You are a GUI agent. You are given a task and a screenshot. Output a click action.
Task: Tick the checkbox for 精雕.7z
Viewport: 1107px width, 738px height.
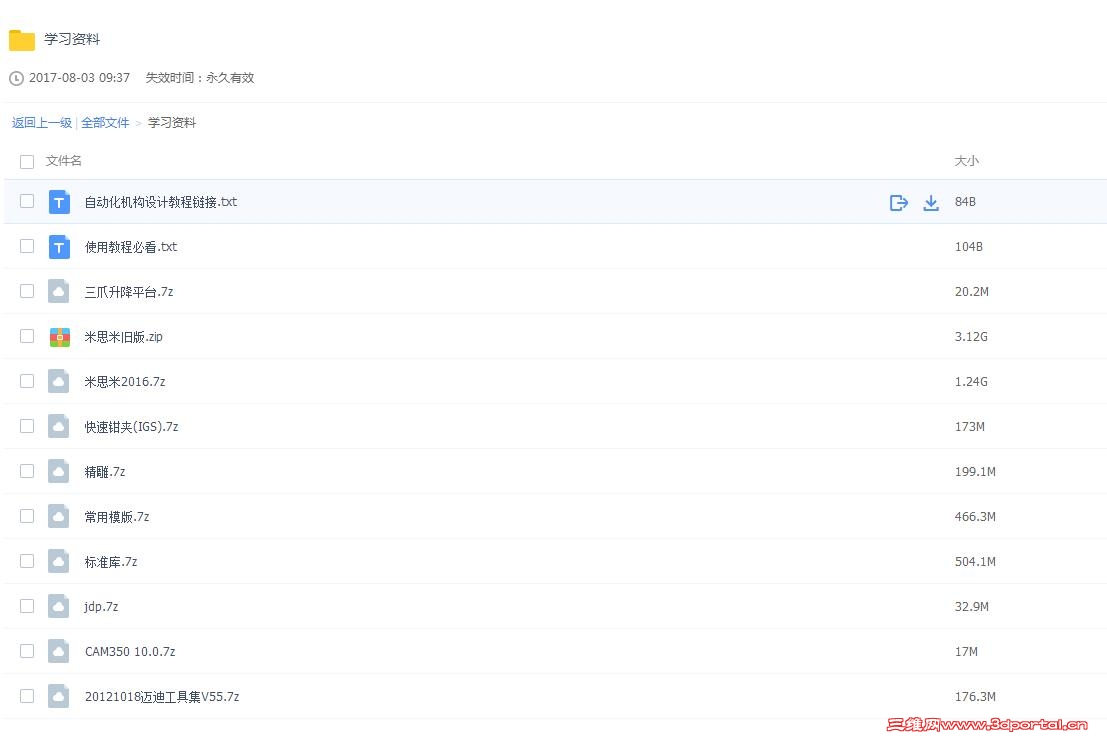click(27, 471)
